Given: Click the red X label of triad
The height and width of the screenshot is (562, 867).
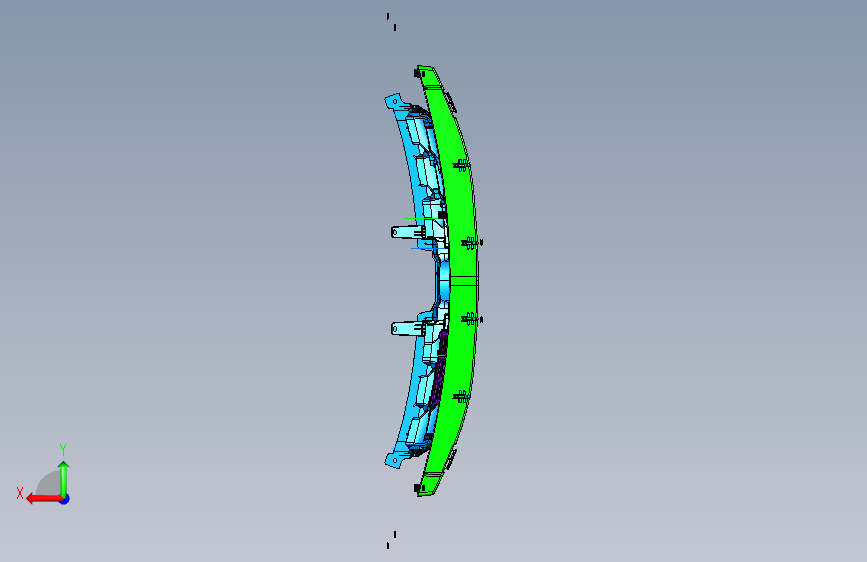Looking at the screenshot, I should (x=20, y=493).
